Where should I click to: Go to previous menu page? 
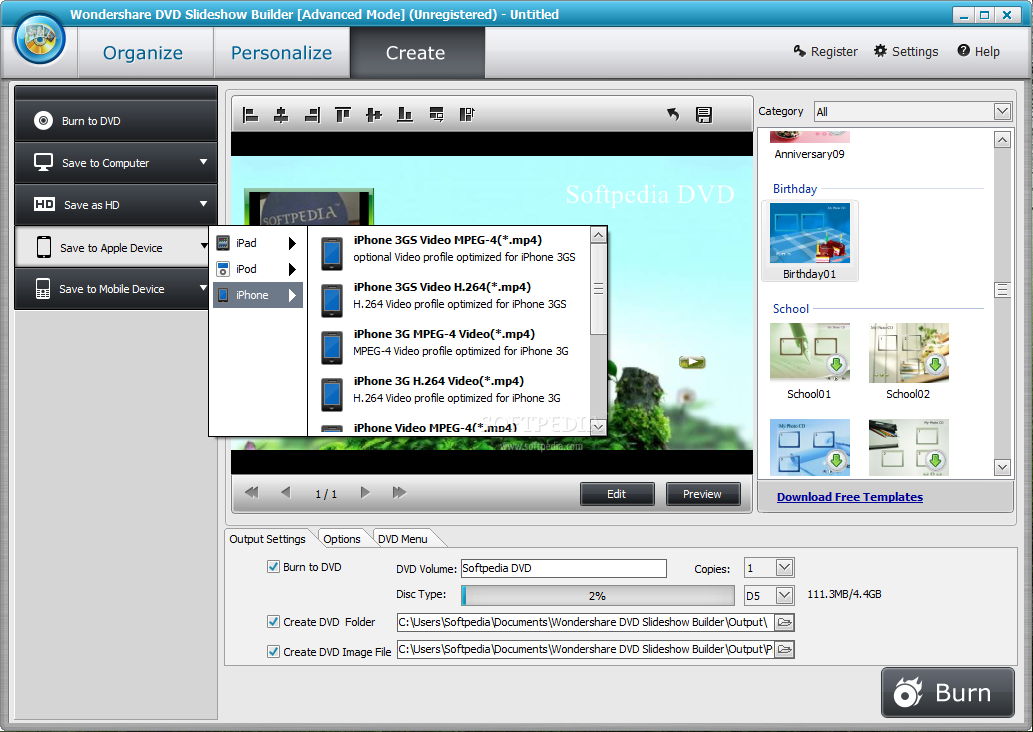pos(285,492)
